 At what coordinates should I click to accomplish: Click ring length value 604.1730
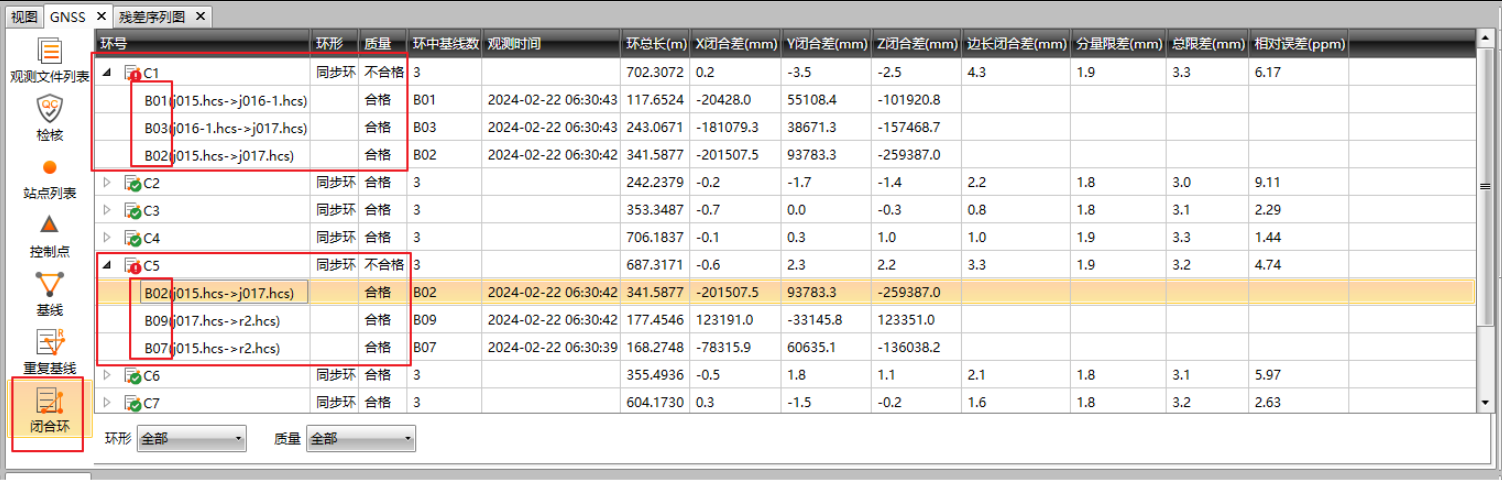click(655, 404)
